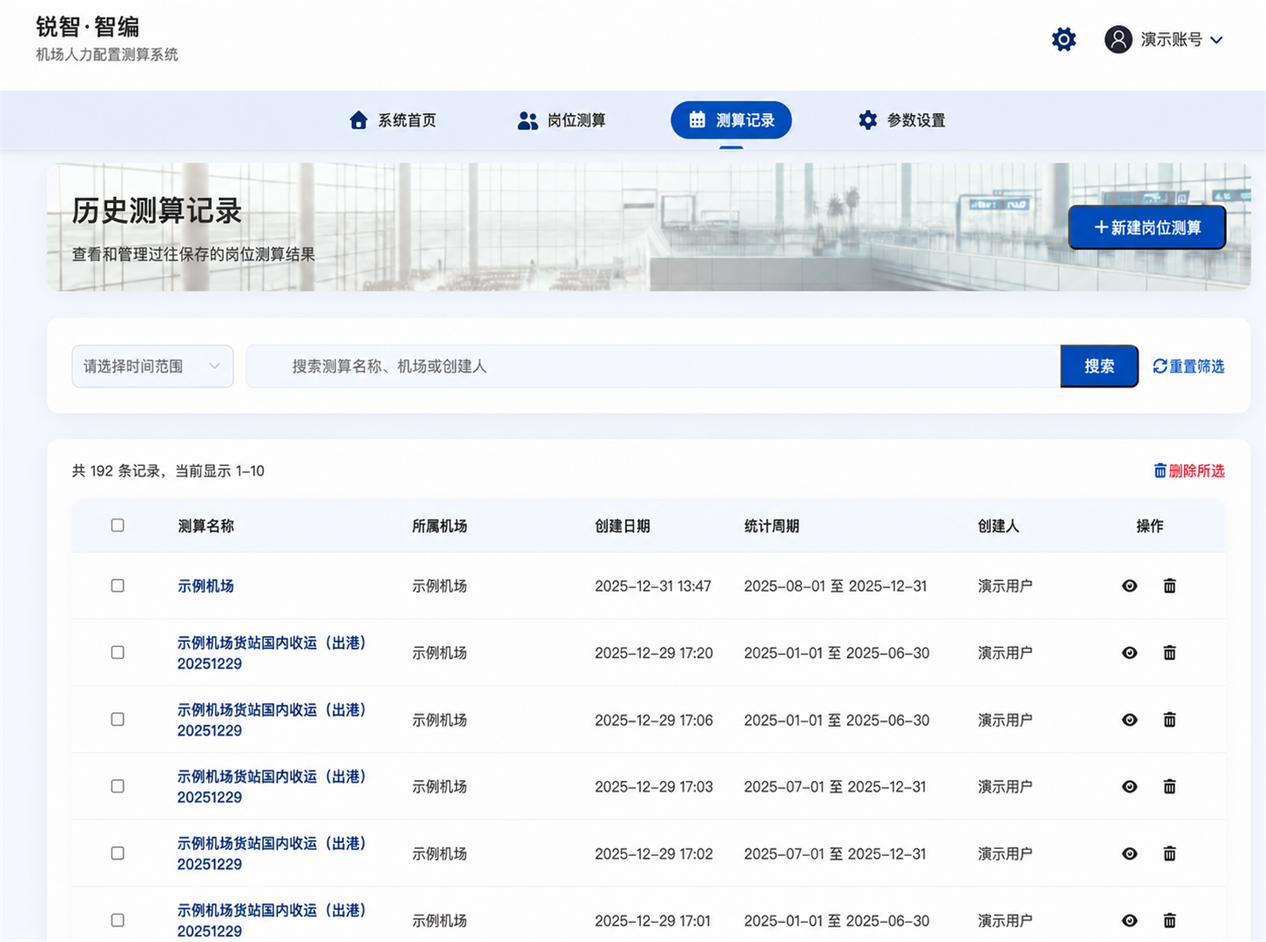Delete record created 2025-12-29 17:01 trash icon
This screenshot has width=1266, height=942.
point(1170,921)
